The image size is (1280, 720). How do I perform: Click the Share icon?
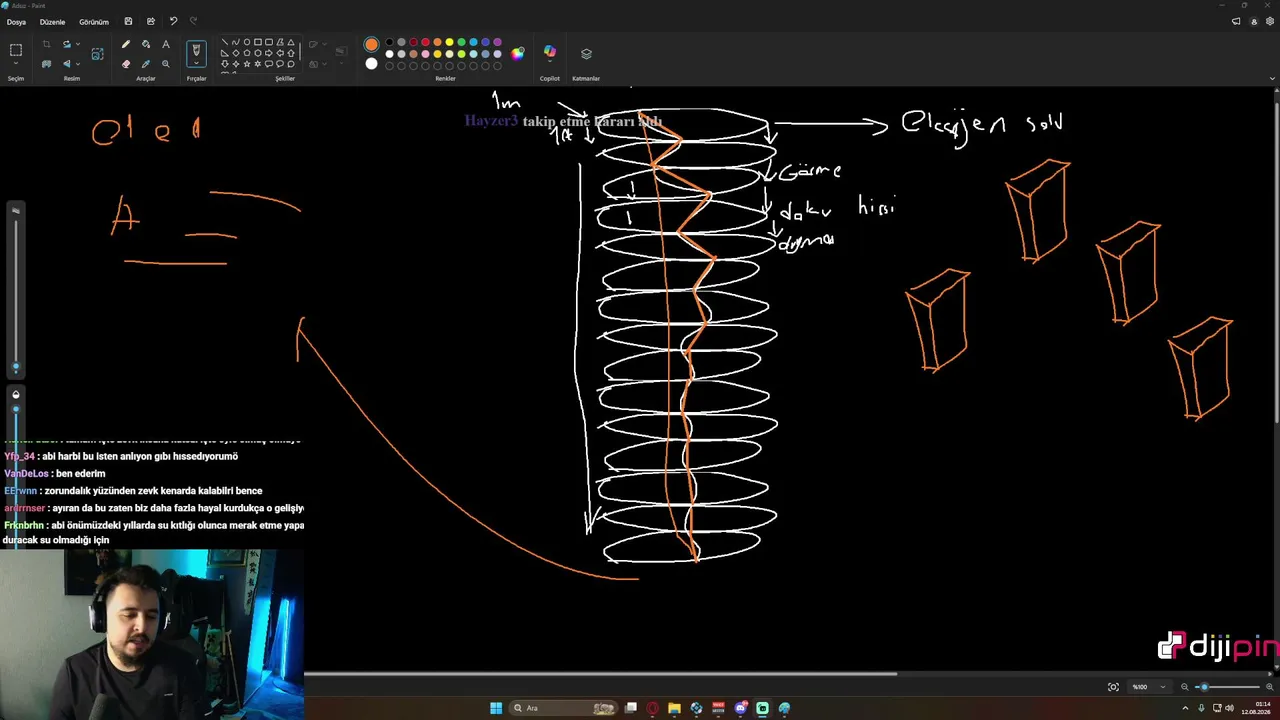151,21
